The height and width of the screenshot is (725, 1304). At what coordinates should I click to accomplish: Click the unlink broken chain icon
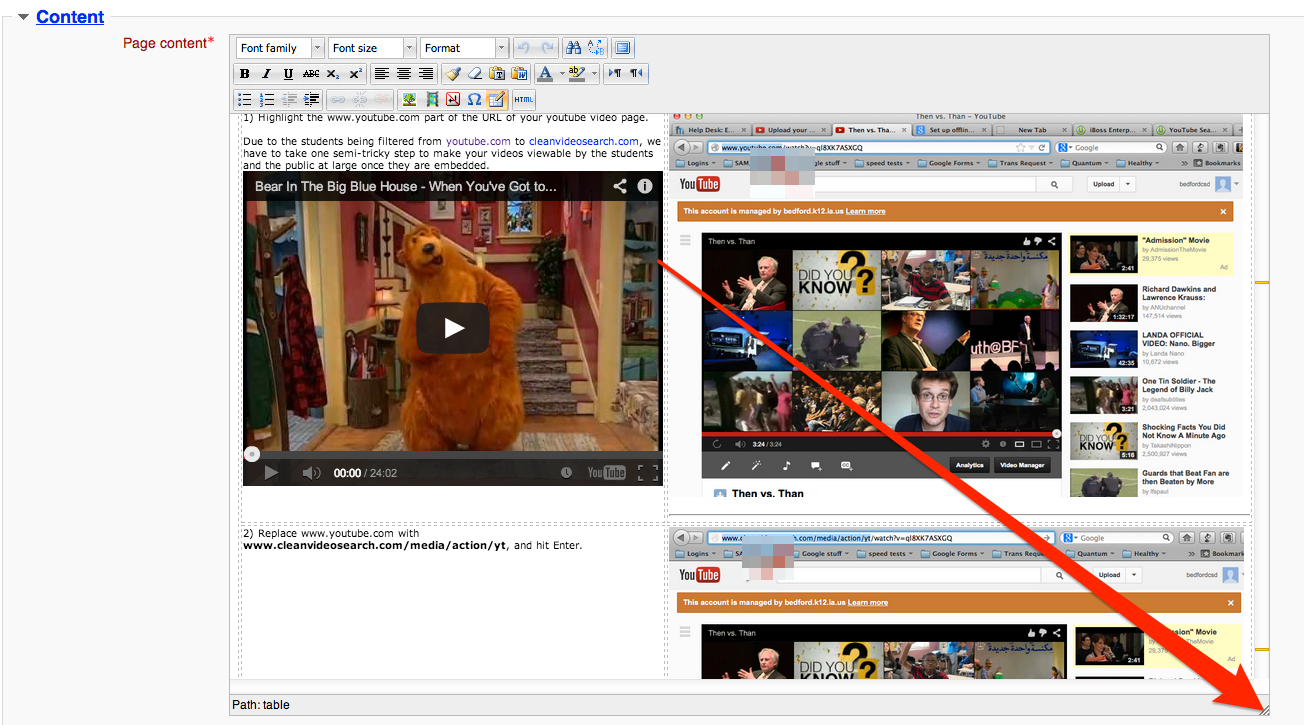tap(360, 99)
